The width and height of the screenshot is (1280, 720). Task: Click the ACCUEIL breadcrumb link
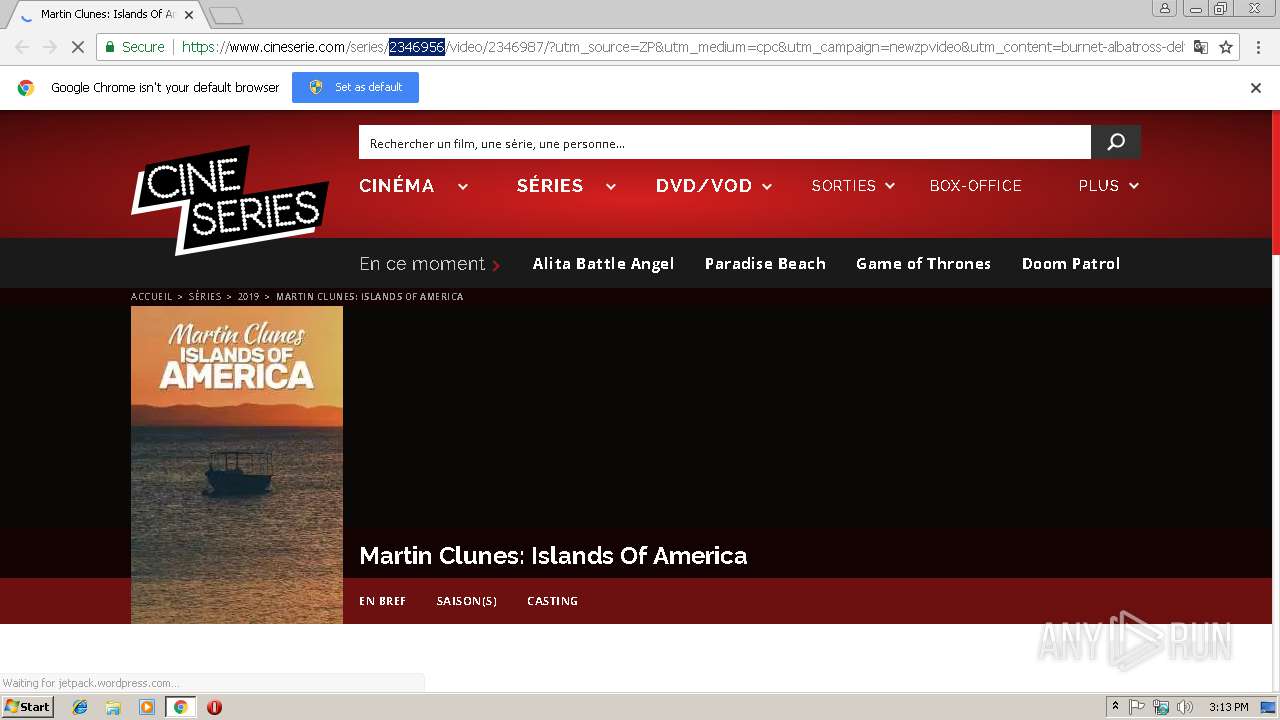pyautogui.click(x=152, y=297)
